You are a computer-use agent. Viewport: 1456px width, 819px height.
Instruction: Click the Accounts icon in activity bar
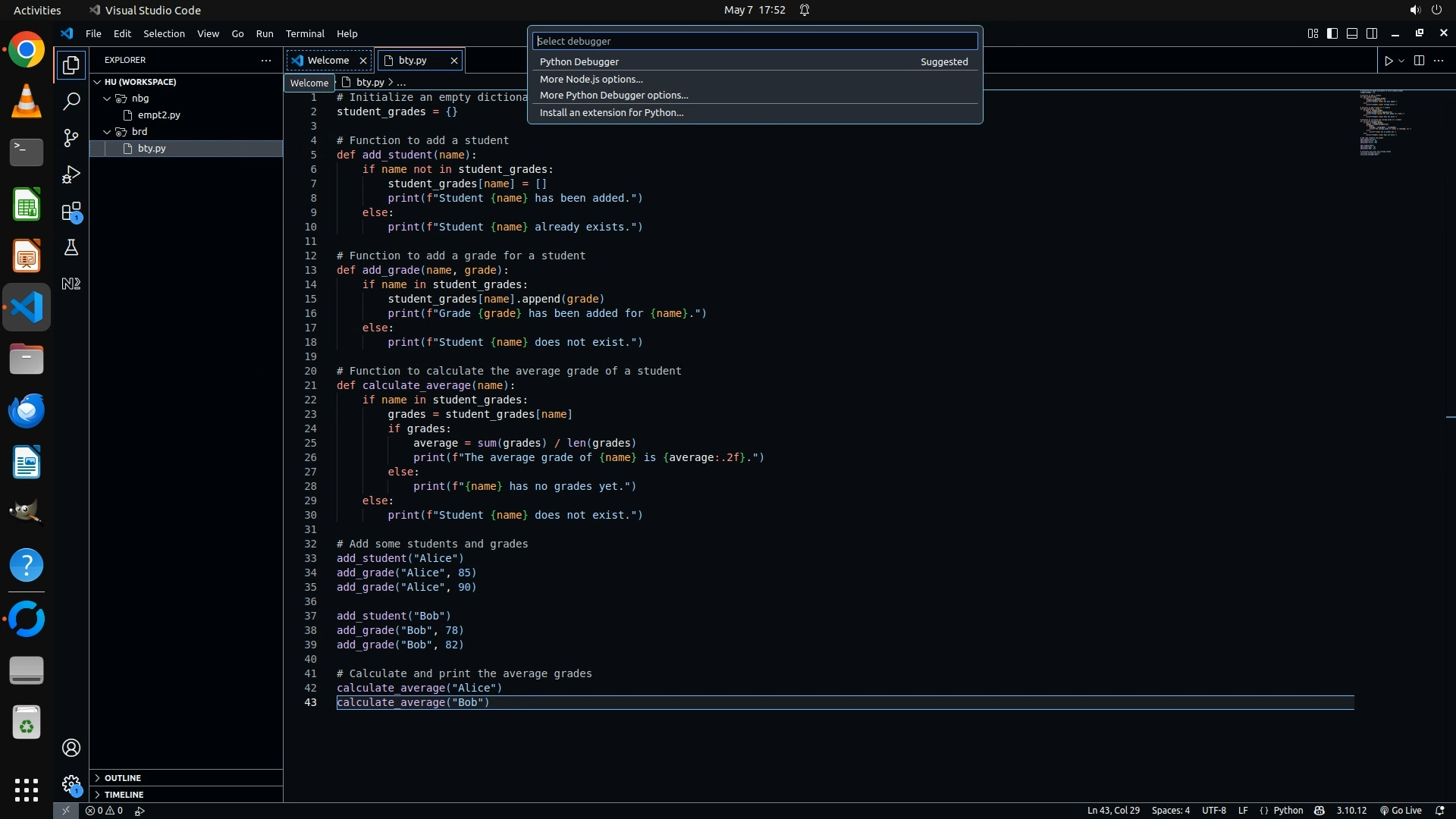pos(71,748)
